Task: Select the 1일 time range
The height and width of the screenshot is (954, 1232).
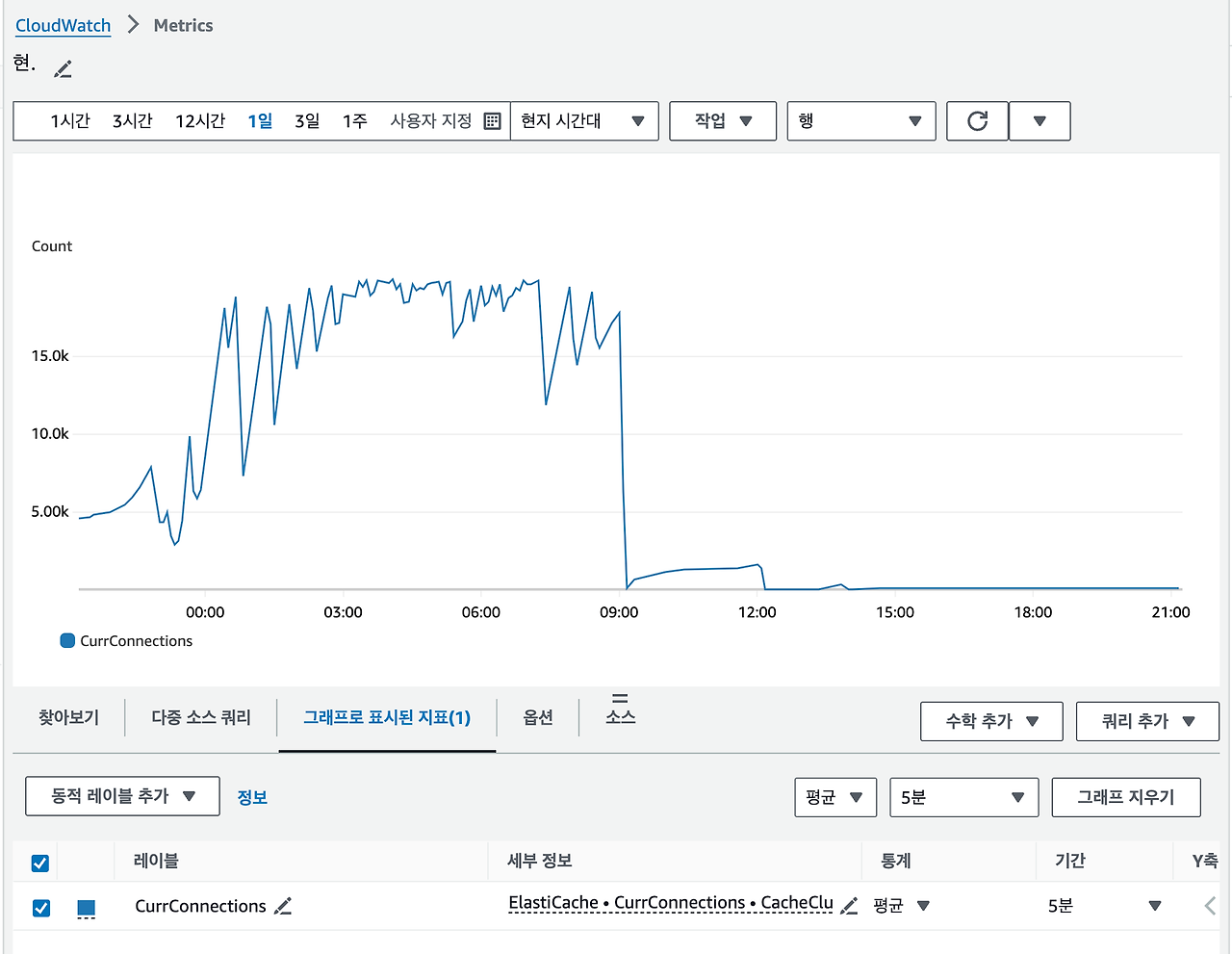Action: pyautogui.click(x=260, y=121)
